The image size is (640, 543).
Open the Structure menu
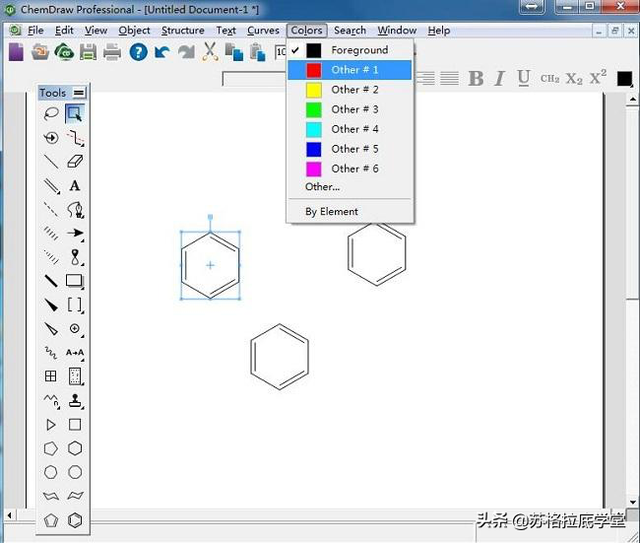[183, 31]
